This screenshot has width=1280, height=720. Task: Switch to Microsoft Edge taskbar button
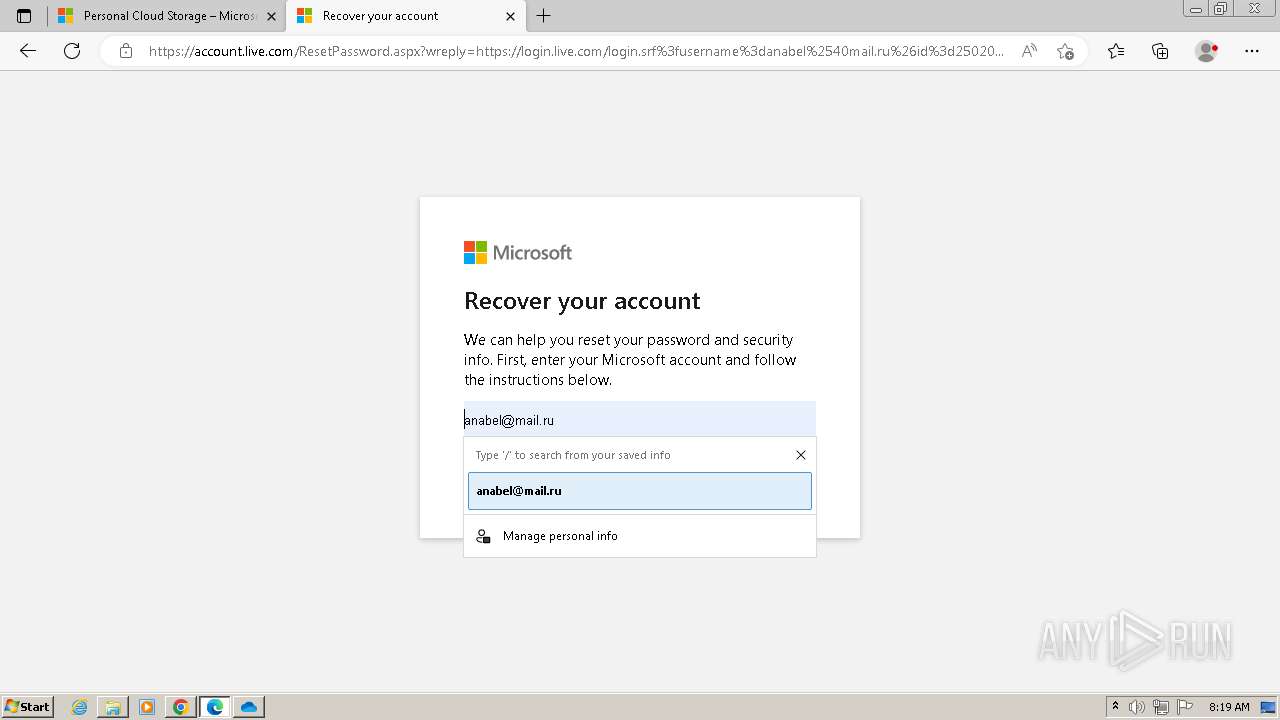[215, 707]
